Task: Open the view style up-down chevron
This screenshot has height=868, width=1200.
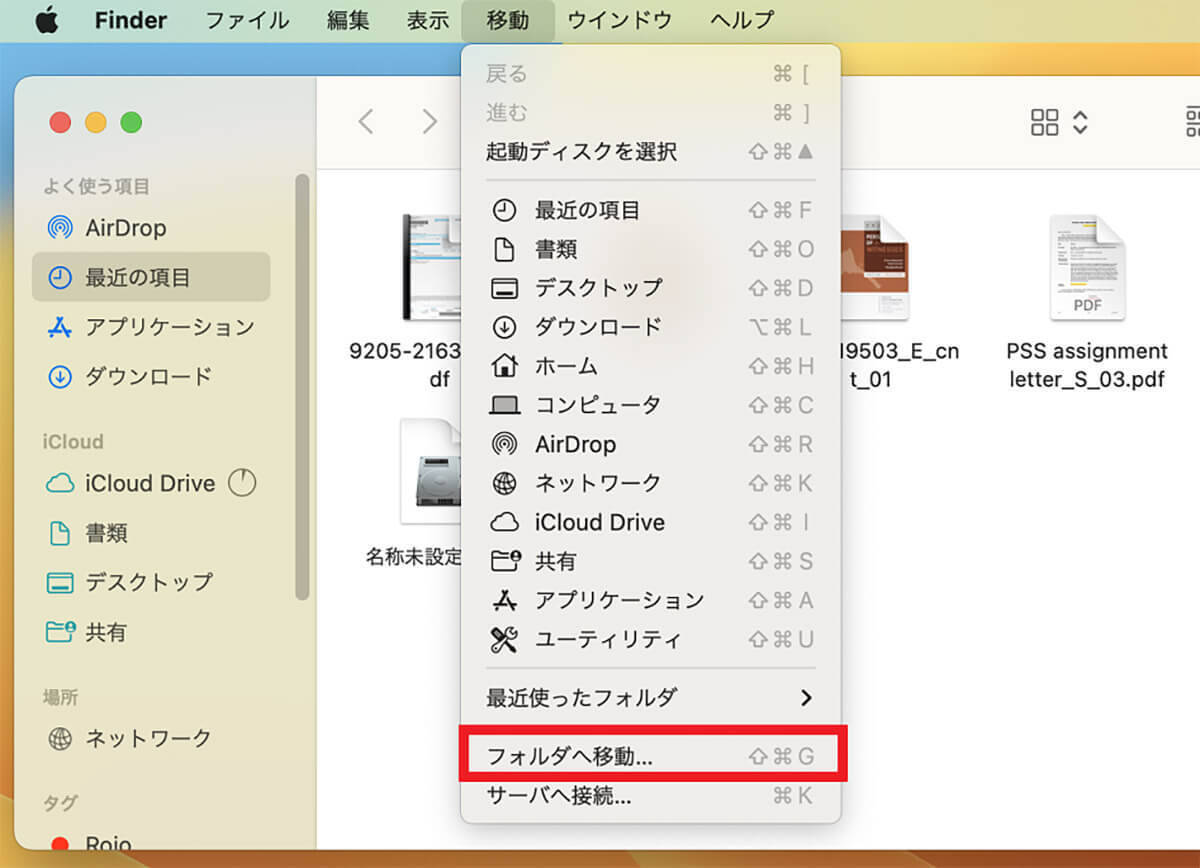Action: 1080,122
